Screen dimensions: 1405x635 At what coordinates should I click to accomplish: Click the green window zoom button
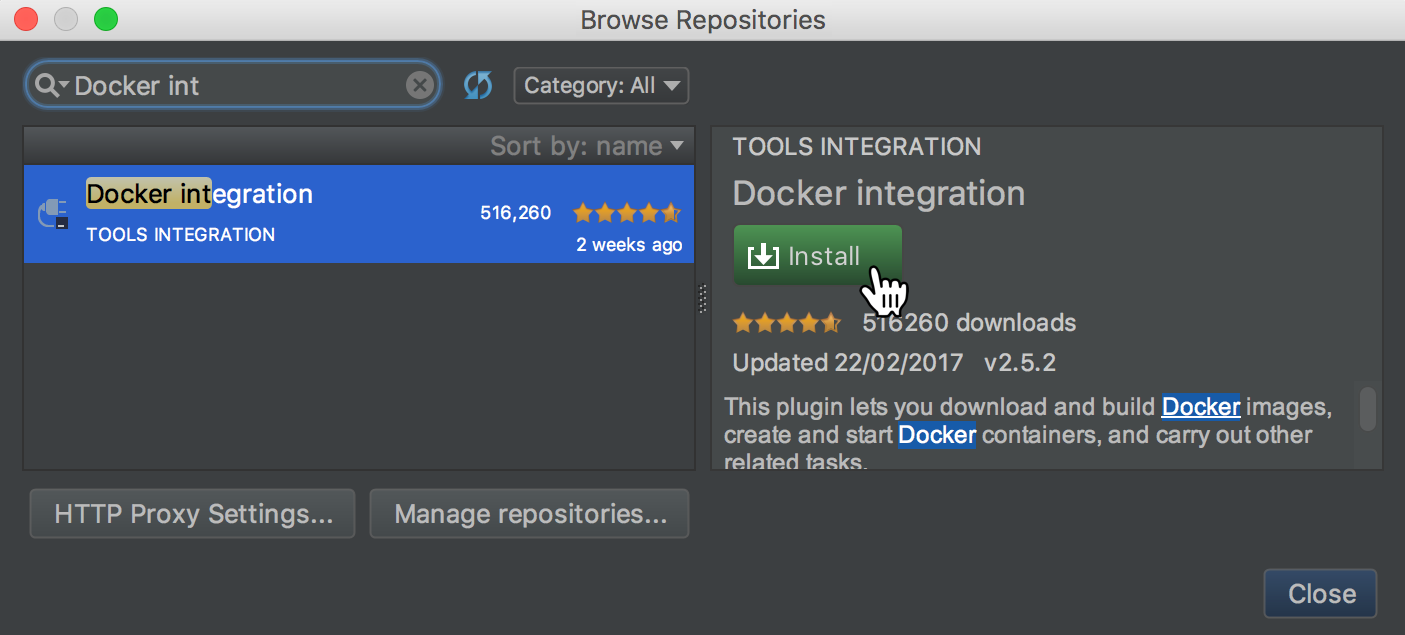coord(106,19)
